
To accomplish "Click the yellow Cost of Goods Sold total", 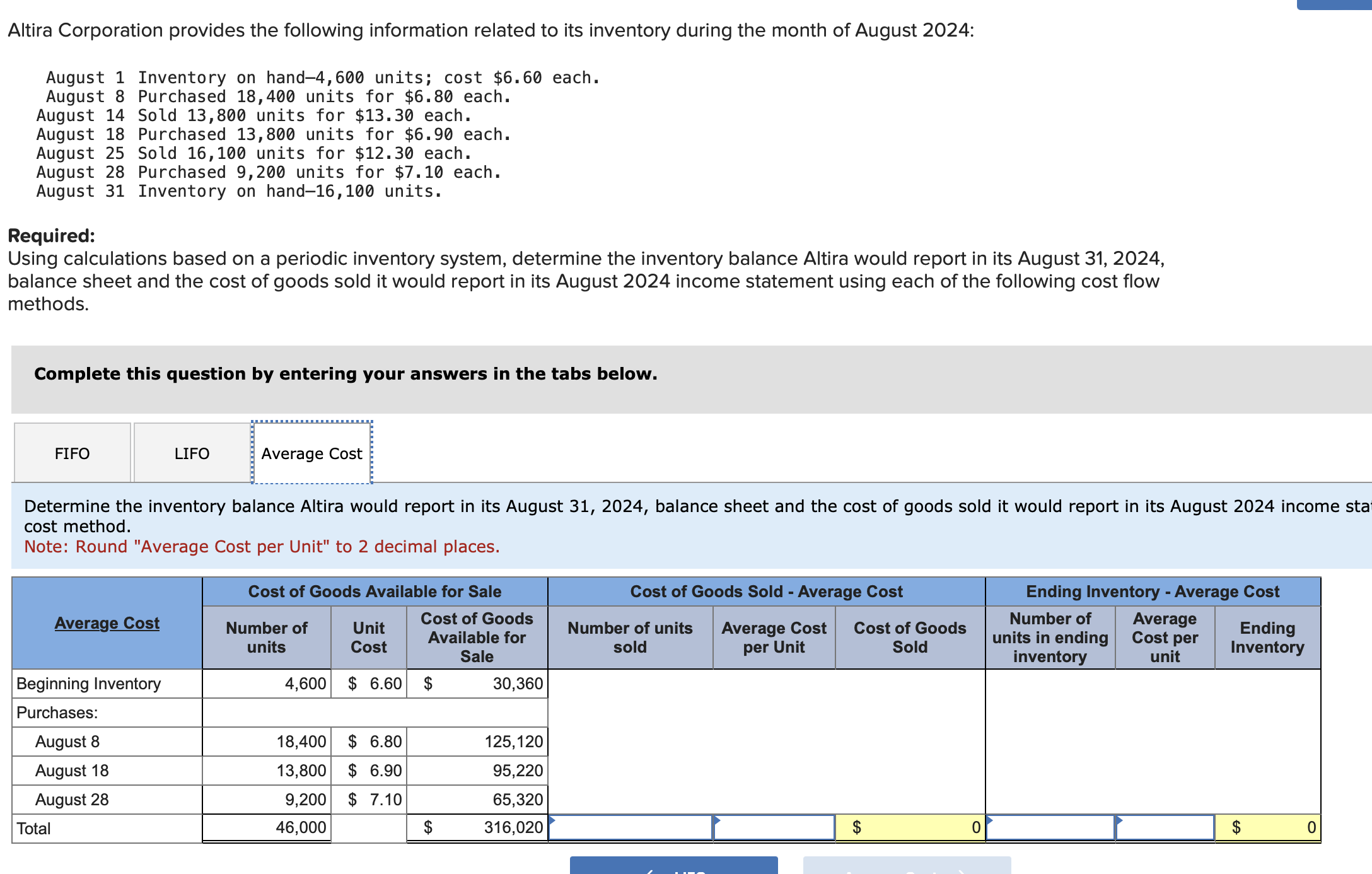I will [x=910, y=827].
